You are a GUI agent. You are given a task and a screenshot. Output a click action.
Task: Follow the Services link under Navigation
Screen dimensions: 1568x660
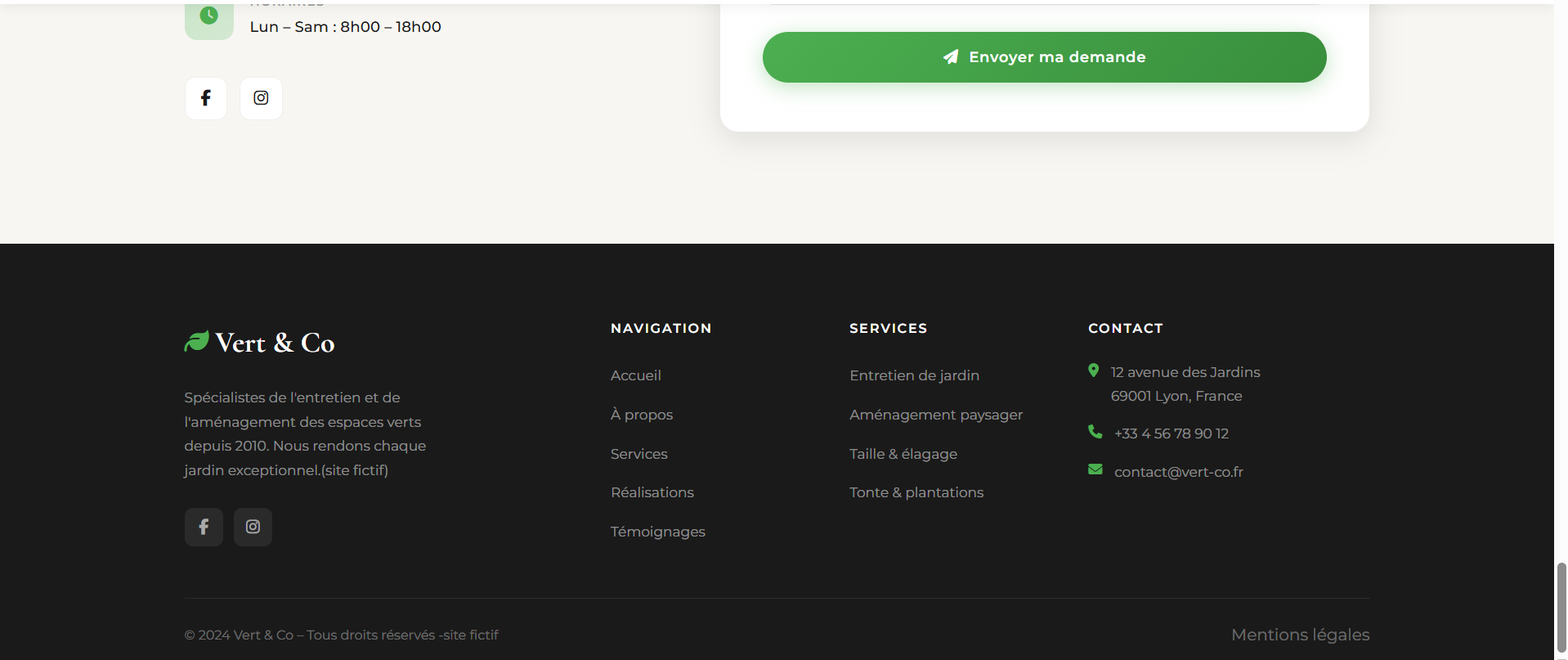tap(639, 454)
